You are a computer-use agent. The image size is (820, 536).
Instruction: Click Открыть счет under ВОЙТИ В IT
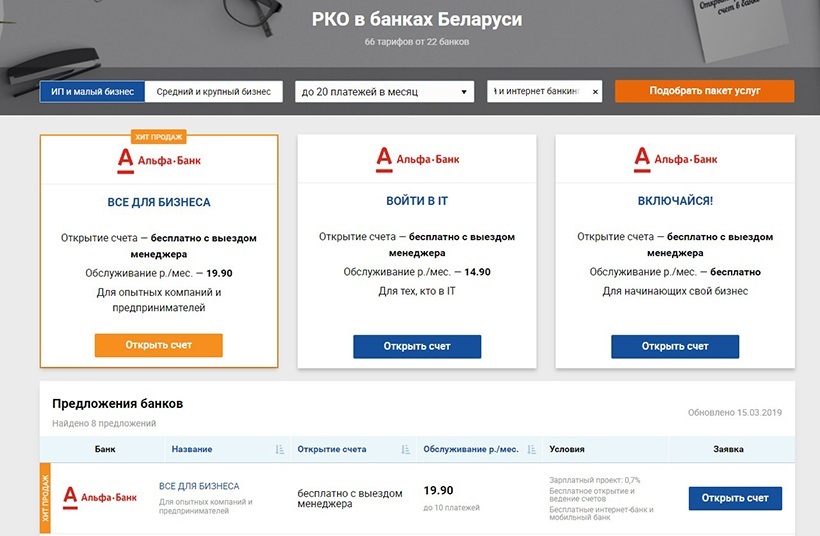pos(416,346)
